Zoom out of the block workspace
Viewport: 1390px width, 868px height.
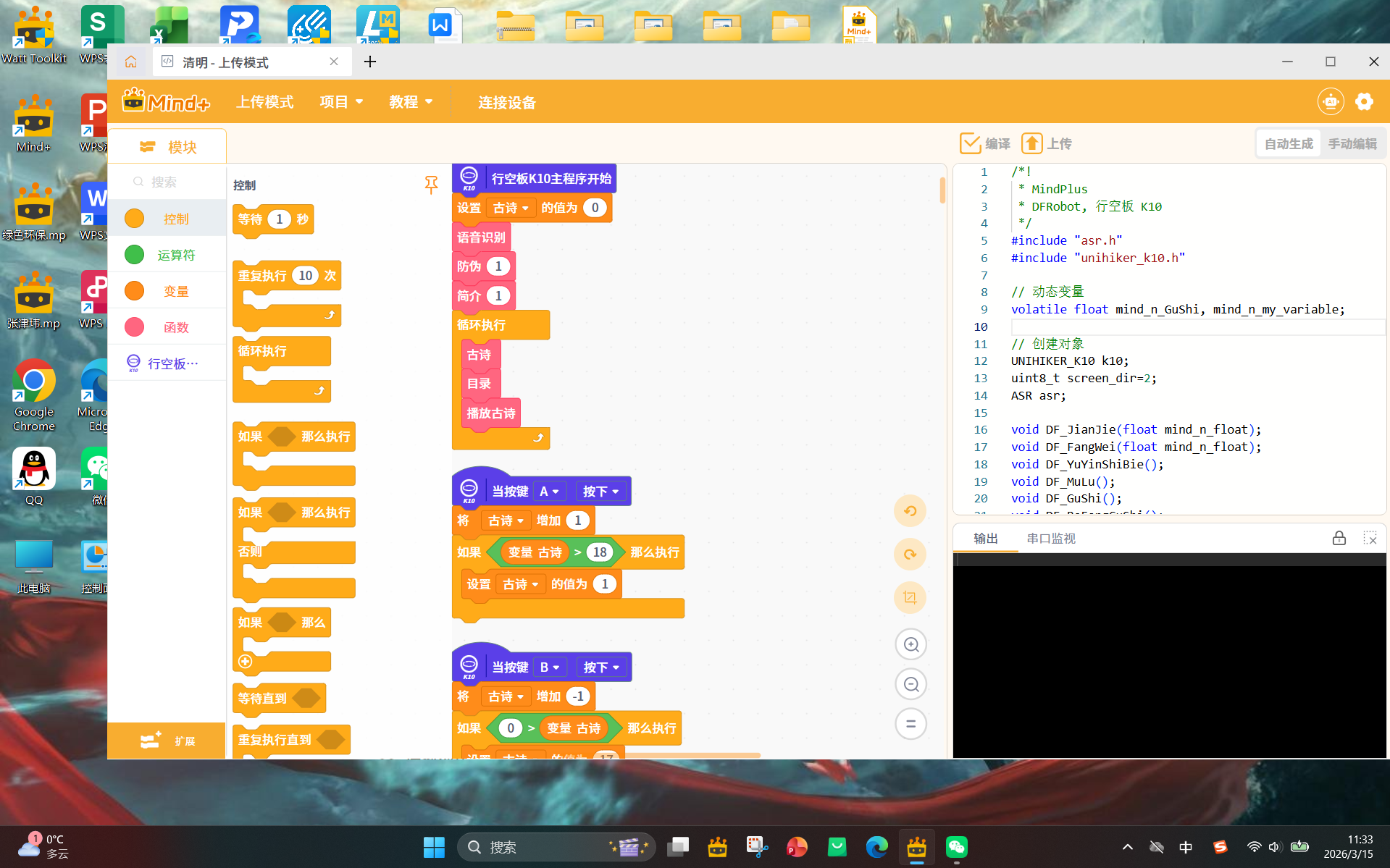tap(911, 684)
